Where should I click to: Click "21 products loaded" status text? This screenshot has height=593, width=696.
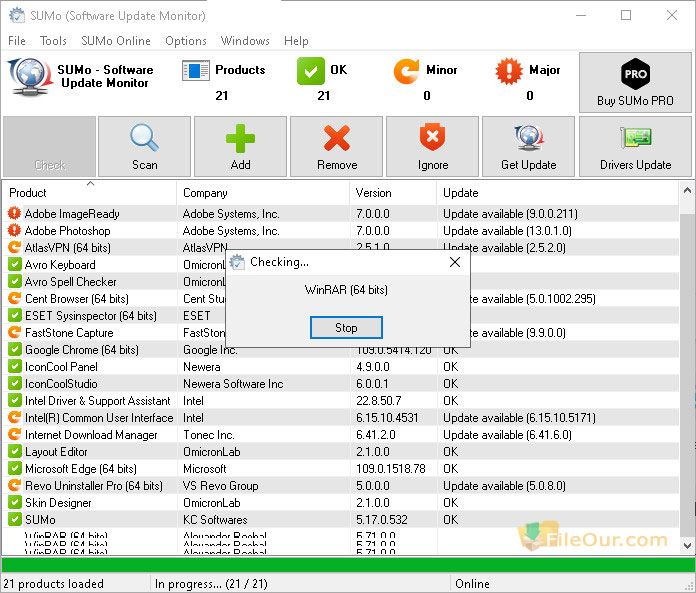pyautogui.click(x=53, y=584)
